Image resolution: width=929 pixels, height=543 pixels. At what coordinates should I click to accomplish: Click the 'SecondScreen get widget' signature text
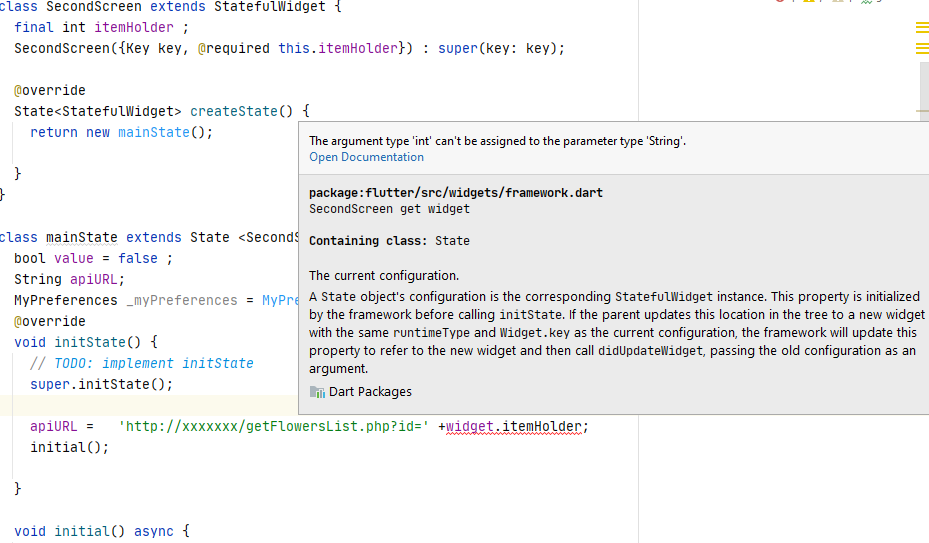(389, 209)
